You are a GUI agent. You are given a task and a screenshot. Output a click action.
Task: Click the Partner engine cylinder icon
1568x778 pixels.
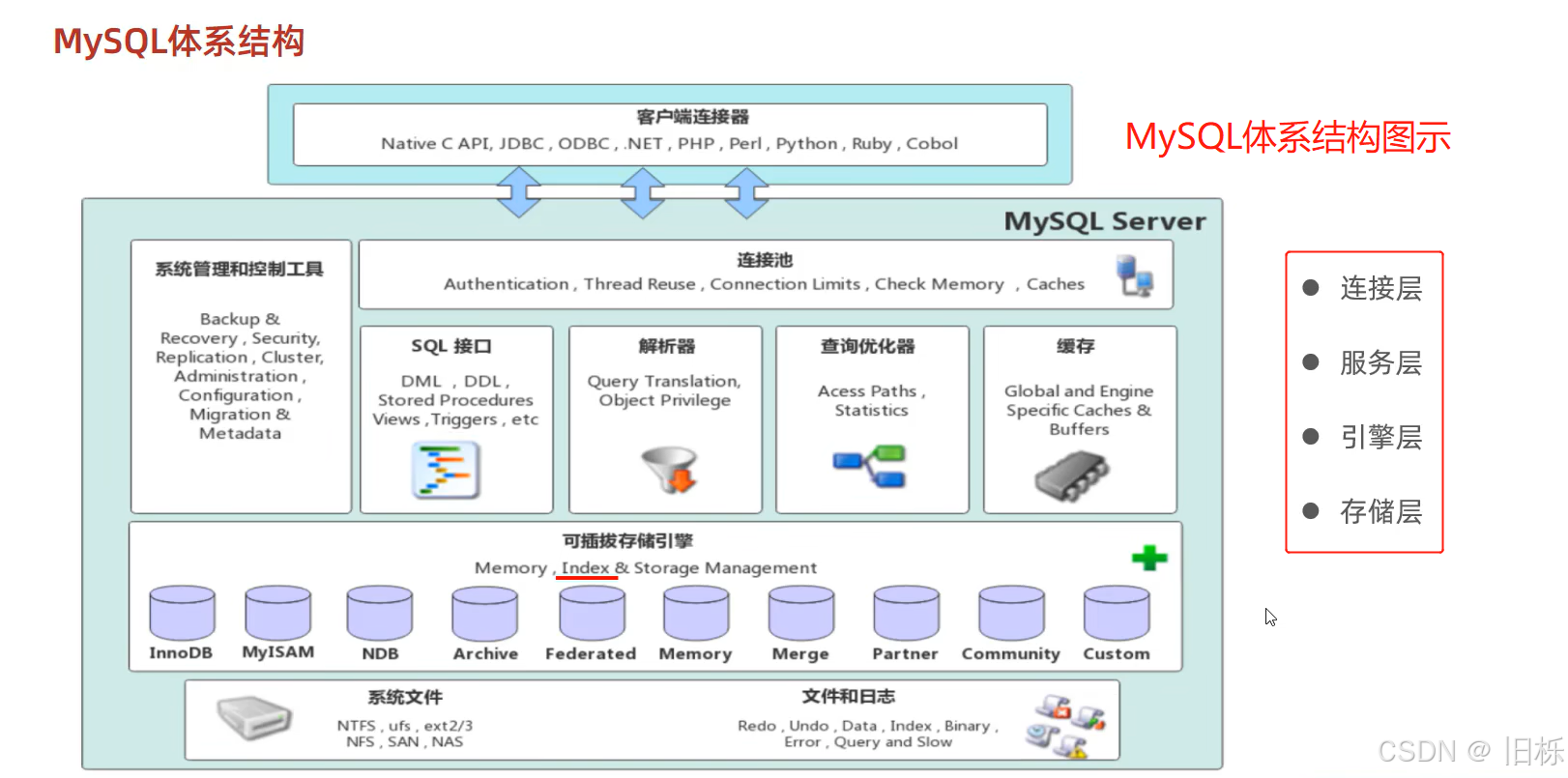click(907, 614)
